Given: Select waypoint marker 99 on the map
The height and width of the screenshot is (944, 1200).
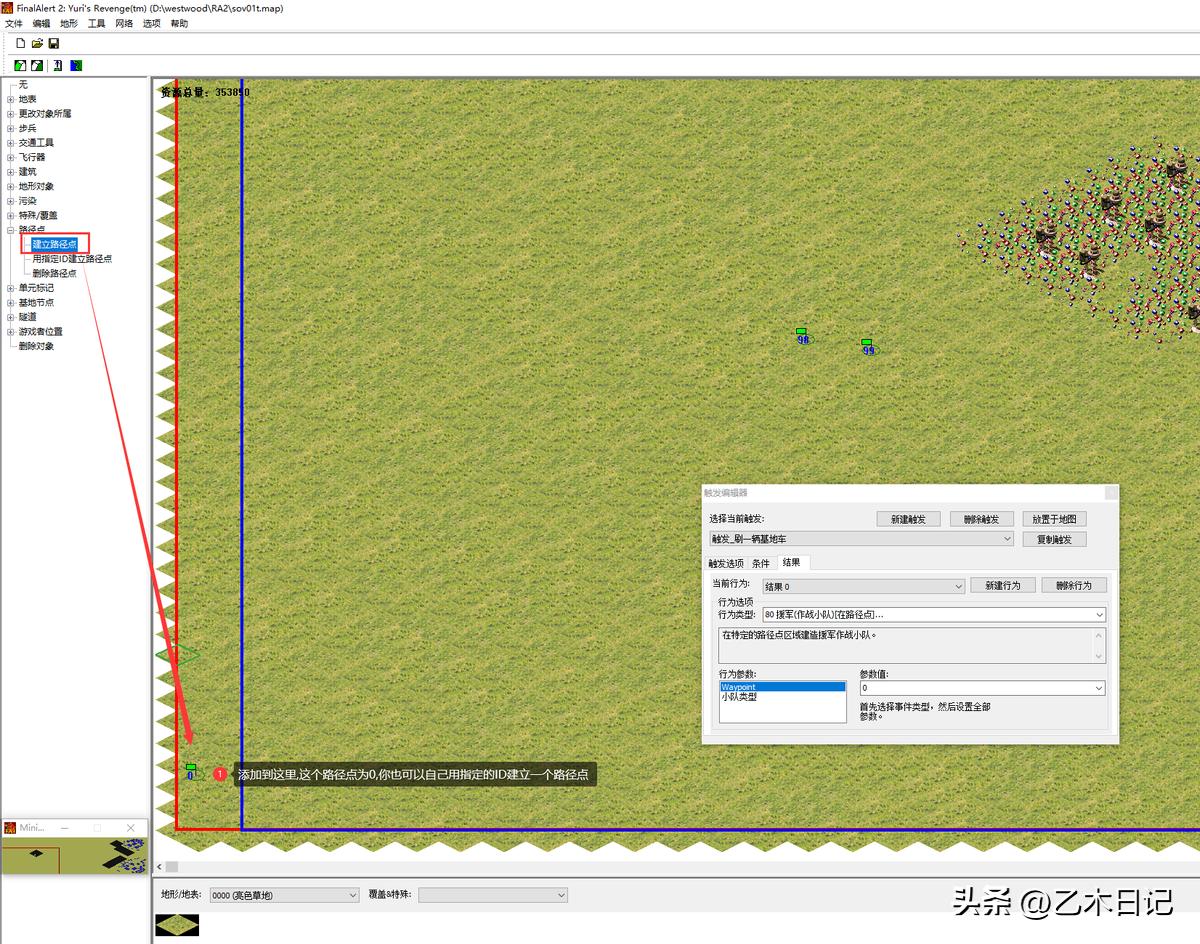Looking at the screenshot, I should pos(868,347).
